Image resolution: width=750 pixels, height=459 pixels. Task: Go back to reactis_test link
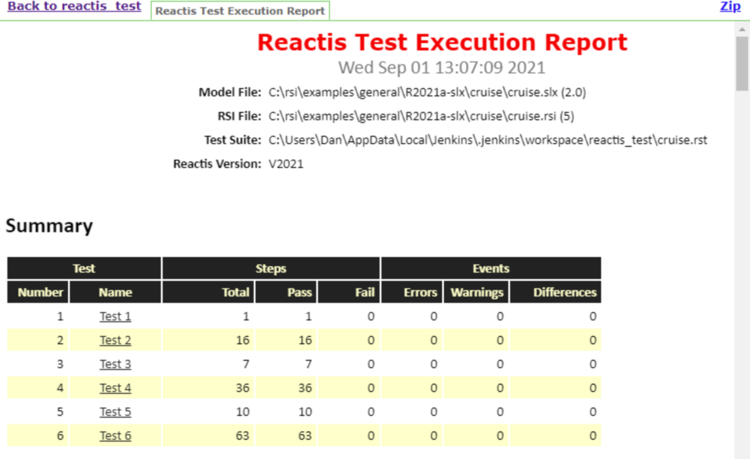point(74,6)
